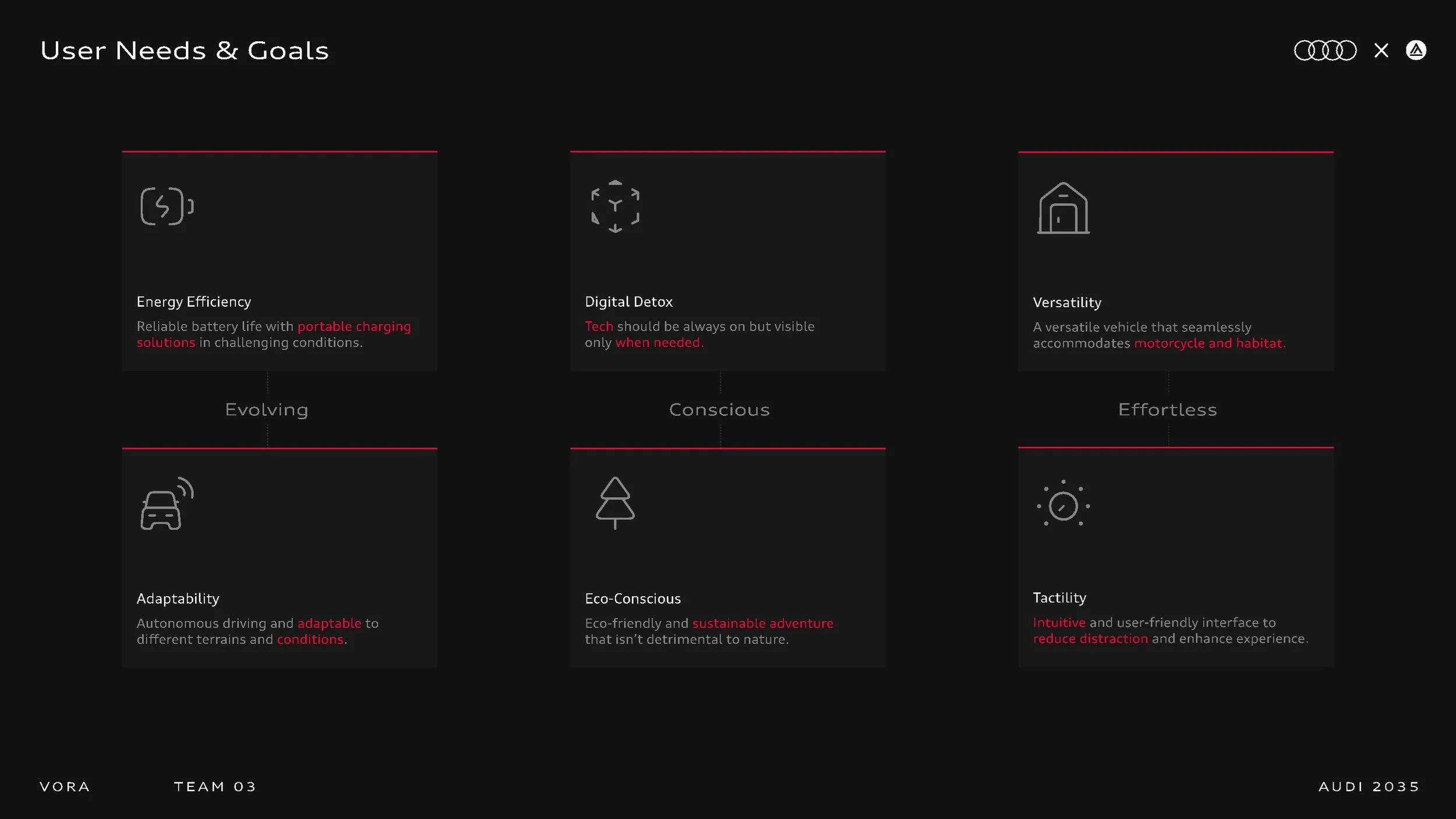The width and height of the screenshot is (1456, 819).
Task: Click the red 'Intuitive' word
Action: (1059, 622)
